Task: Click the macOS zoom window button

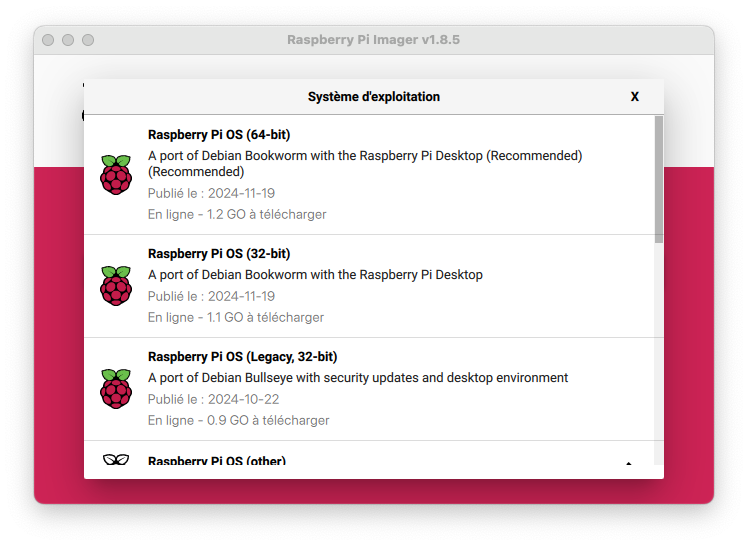Action: point(88,40)
